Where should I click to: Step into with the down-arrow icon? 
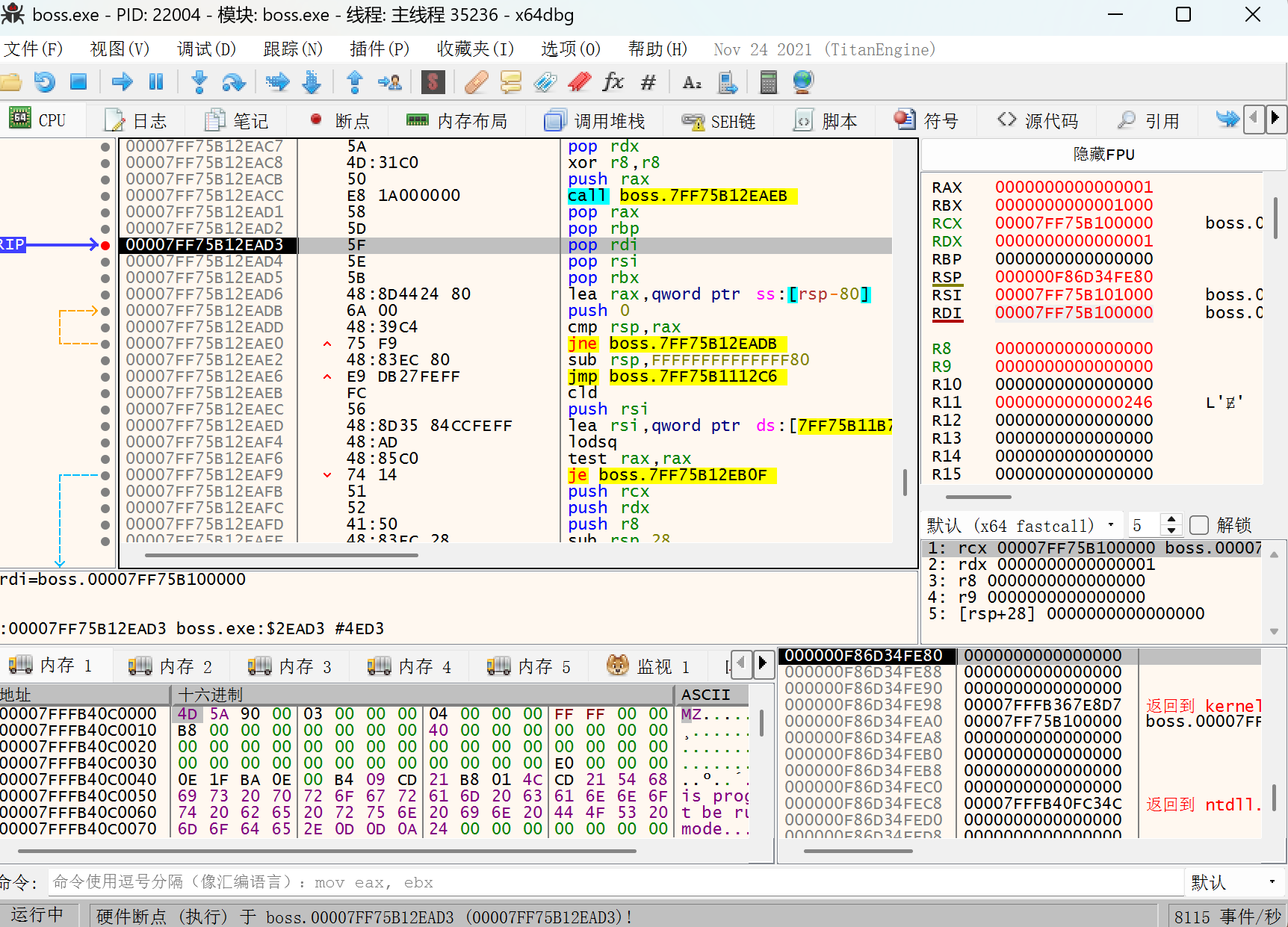tap(199, 81)
